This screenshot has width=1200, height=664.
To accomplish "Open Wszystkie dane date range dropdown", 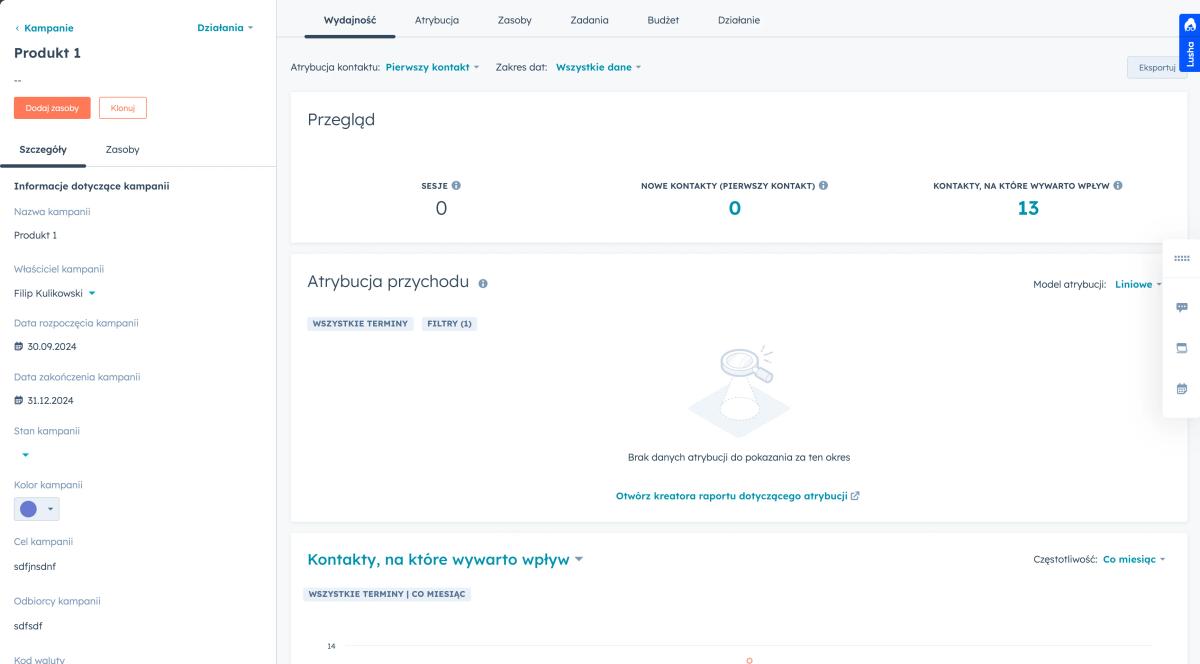I will [x=598, y=68].
